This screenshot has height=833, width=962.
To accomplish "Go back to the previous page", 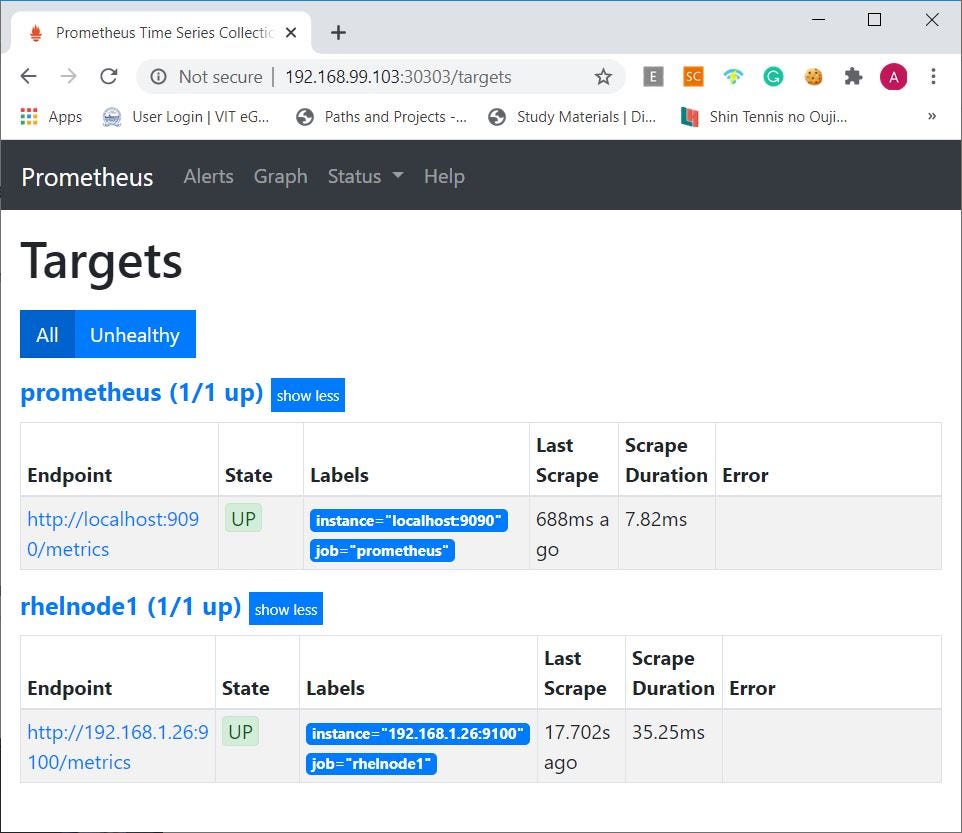I will click(28, 77).
